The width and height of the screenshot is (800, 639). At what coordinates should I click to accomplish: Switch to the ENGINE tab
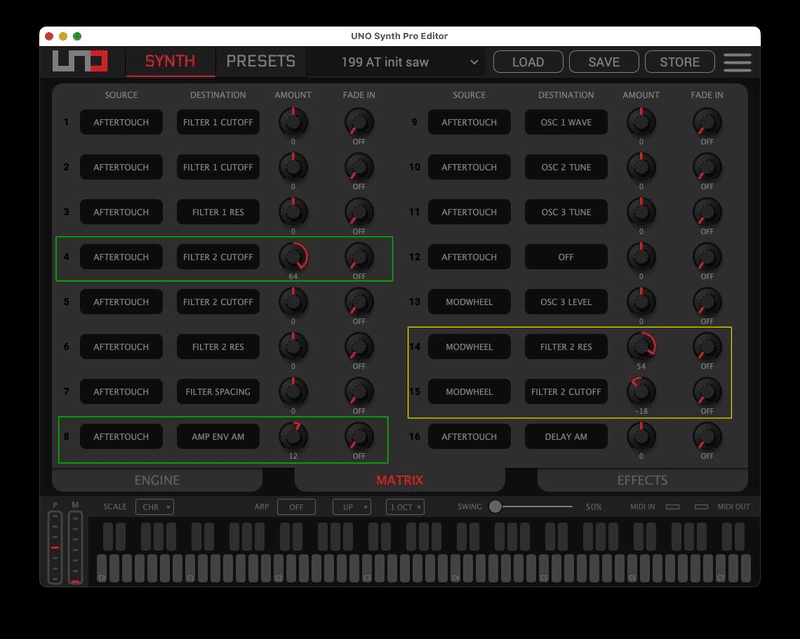157,480
